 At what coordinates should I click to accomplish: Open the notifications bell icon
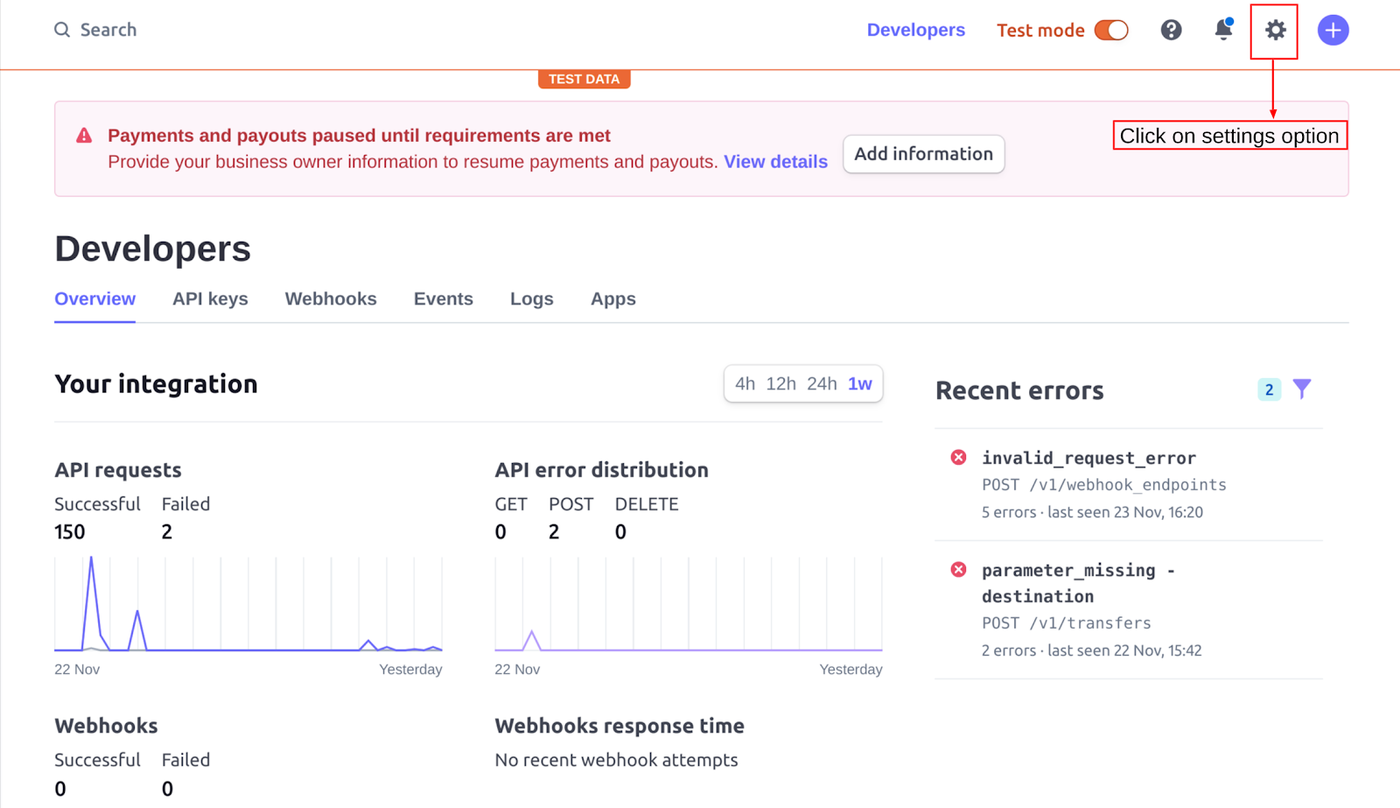coord(1223,29)
